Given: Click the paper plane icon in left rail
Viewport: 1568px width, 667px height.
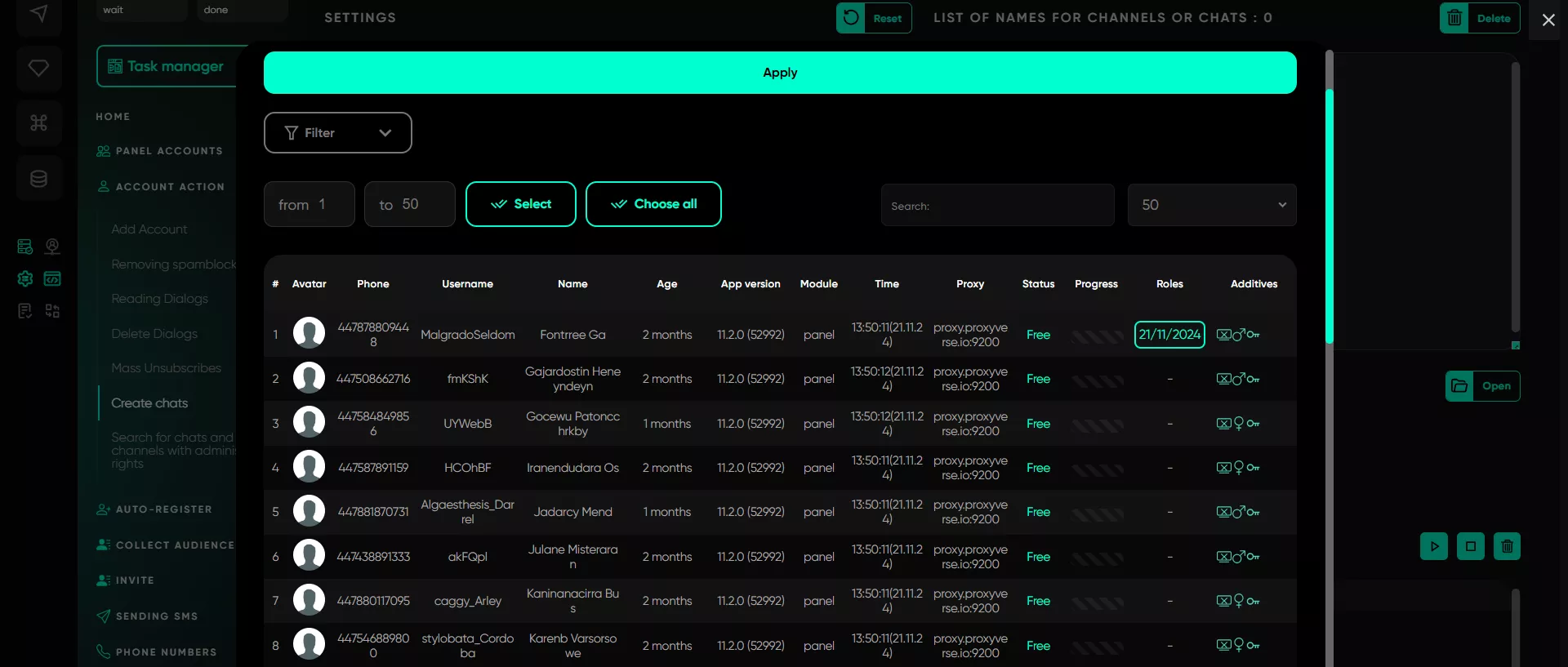Looking at the screenshot, I should (38, 14).
